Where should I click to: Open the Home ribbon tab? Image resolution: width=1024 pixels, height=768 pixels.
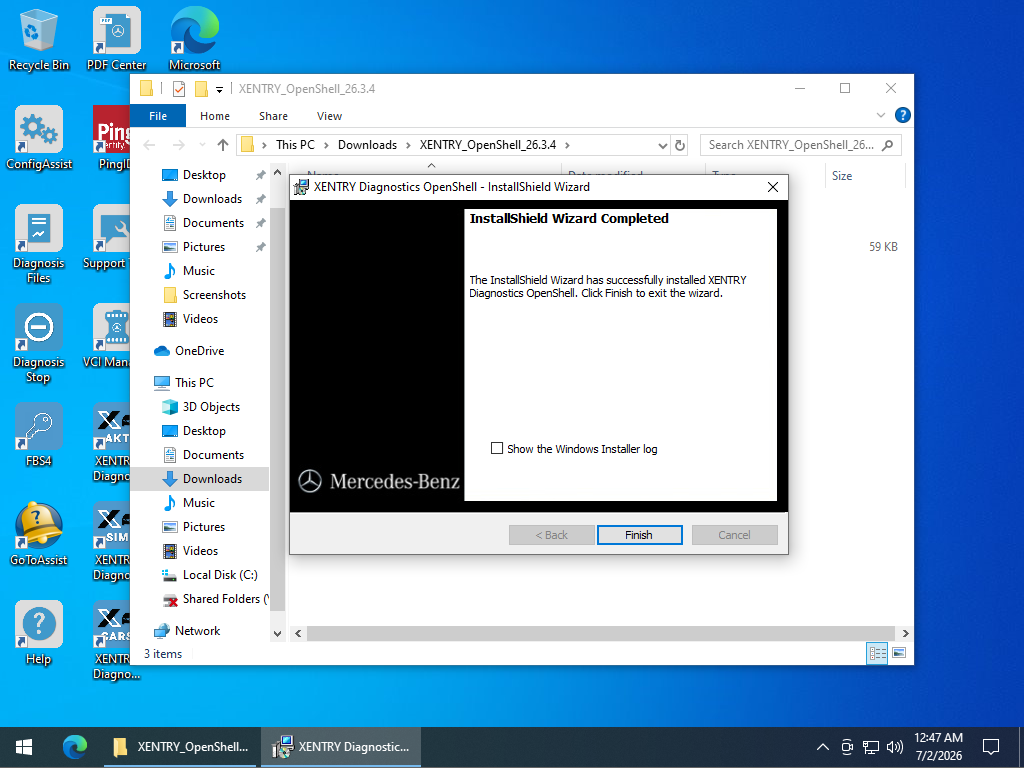(215, 116)
